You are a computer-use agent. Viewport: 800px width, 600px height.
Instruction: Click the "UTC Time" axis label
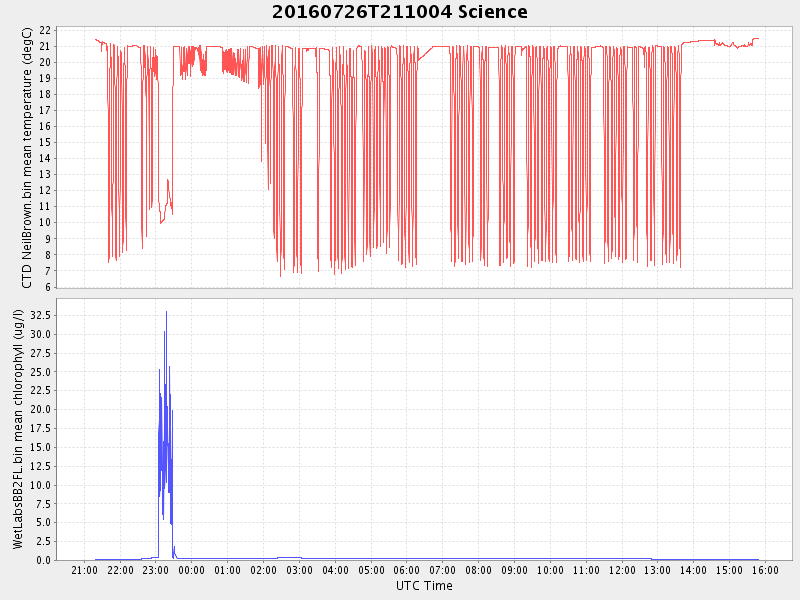tap(424, 586)
